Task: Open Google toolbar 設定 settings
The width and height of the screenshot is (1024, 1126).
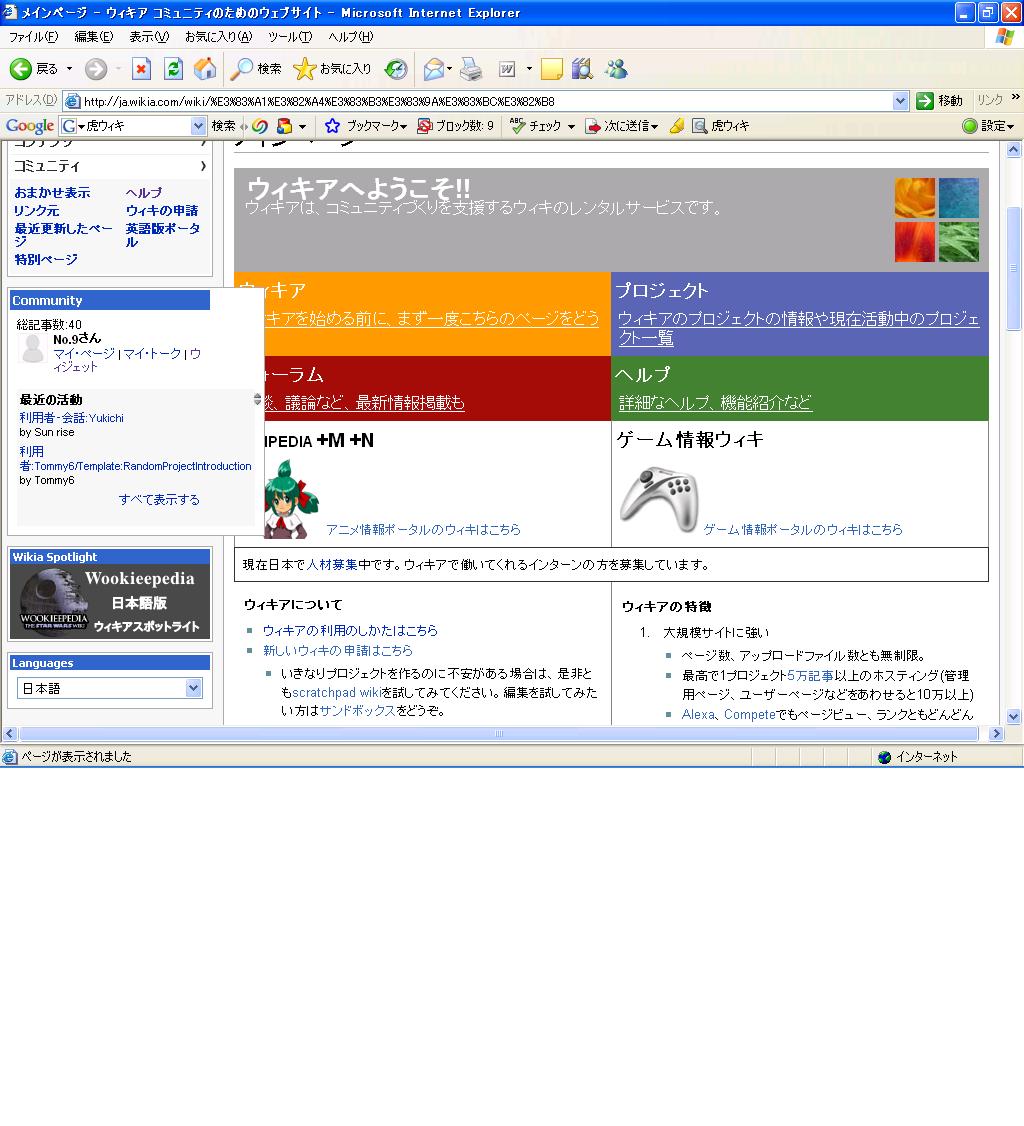Action: [988, 126]
